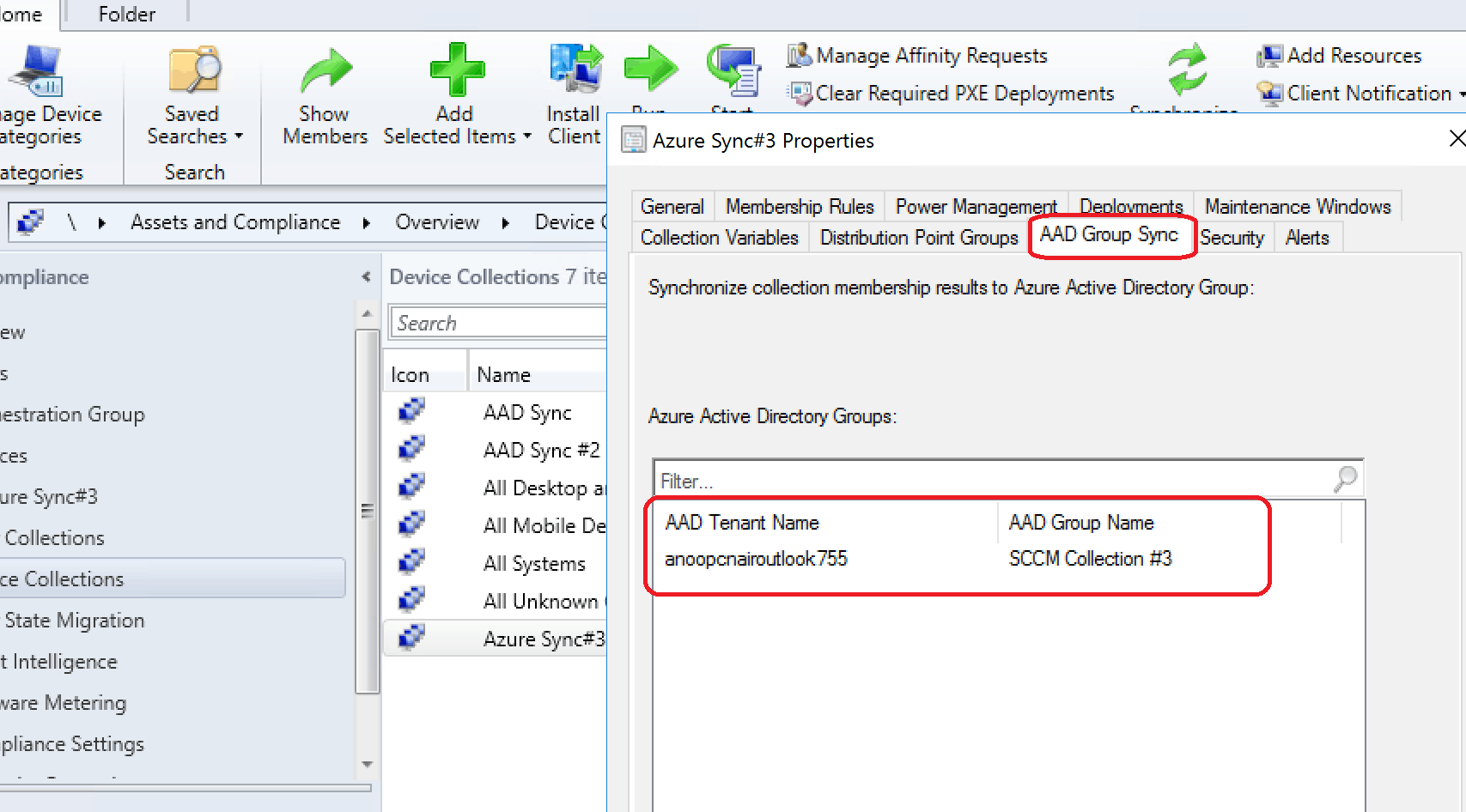The image size is (1466, 812).
Task: Click the Show Members green arrow icon
Action: click(x=325, y=70)
